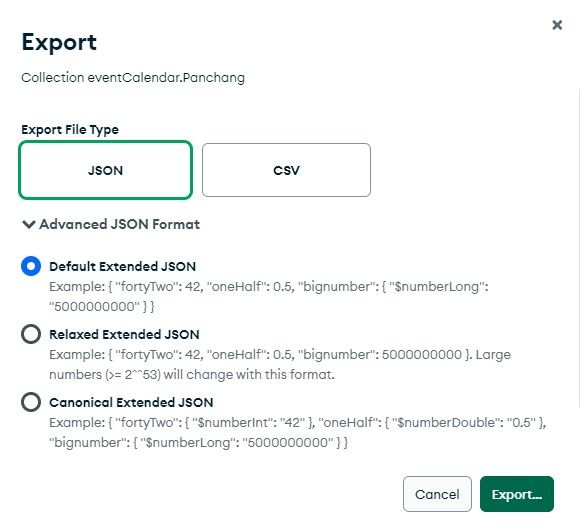Choose CSV export file type
The height and width of the screenshot is (532, 580).
coord(286,170)
